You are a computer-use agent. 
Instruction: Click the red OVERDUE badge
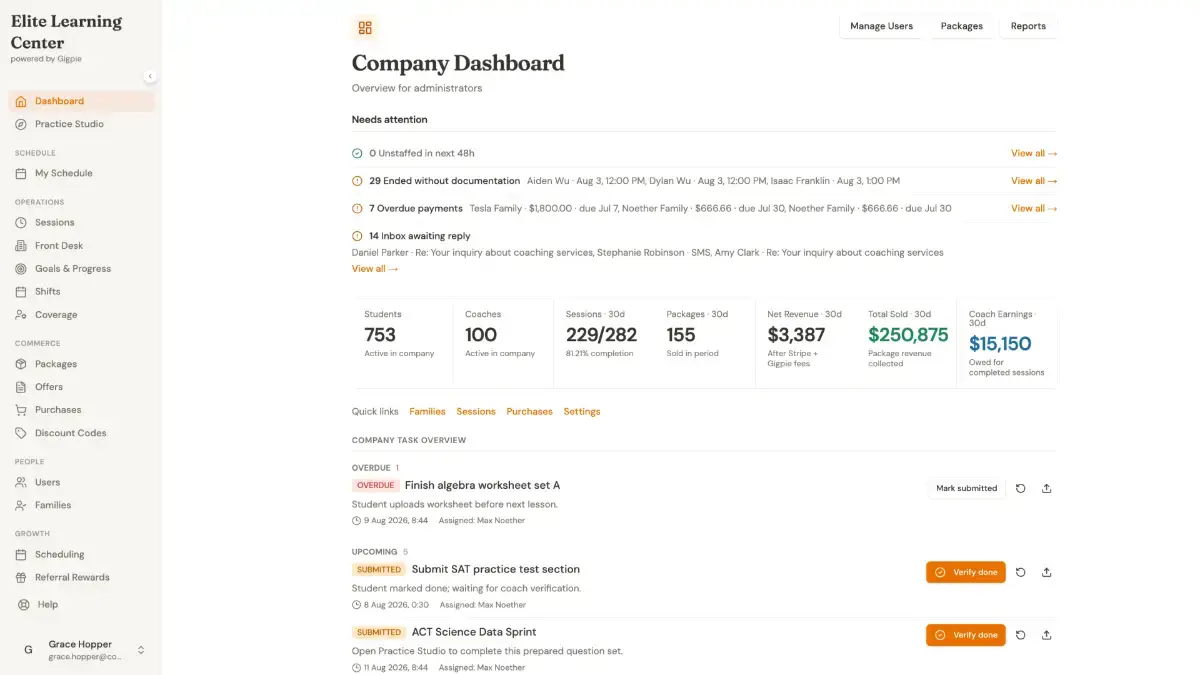pyautogui.click(x=376, y=485)
